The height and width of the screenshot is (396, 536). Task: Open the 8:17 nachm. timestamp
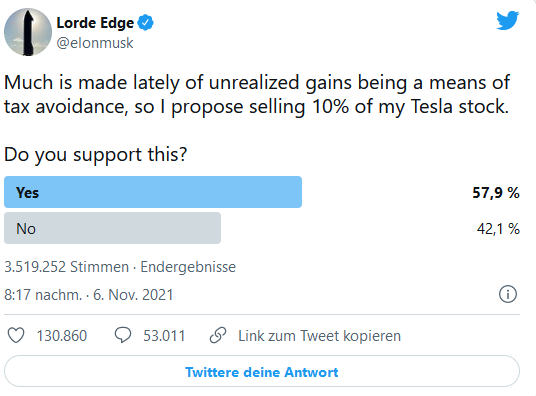(x=43, y=295)
